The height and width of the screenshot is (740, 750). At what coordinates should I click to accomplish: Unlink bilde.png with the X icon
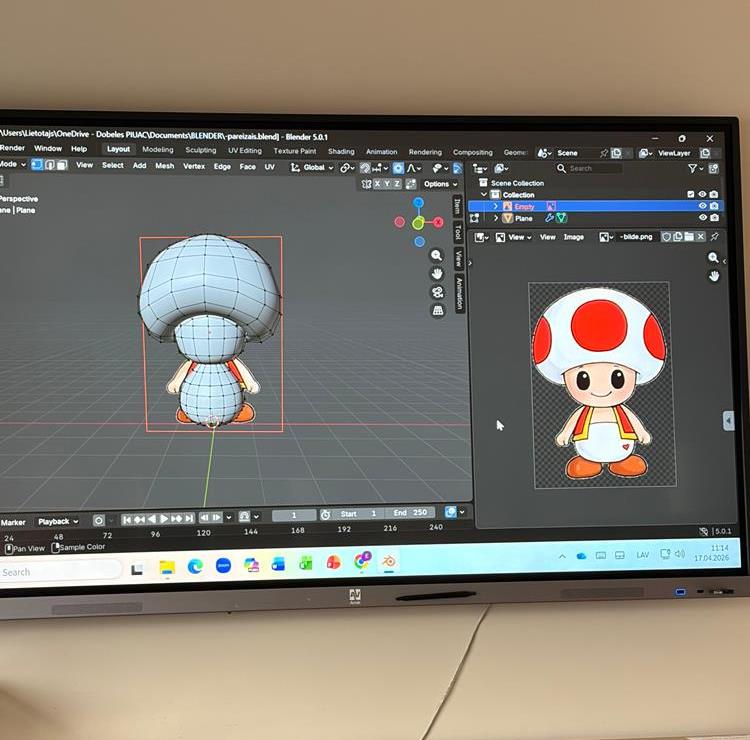(x=700, y=237)
